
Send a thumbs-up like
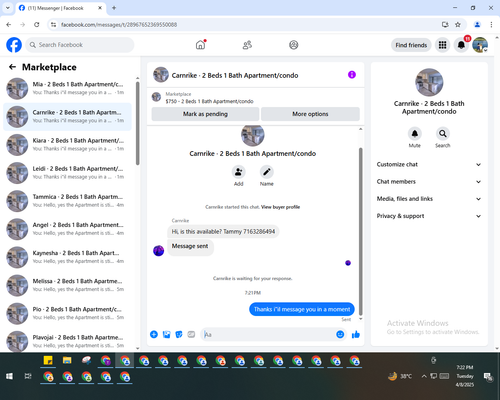click(x=356, y=334)
